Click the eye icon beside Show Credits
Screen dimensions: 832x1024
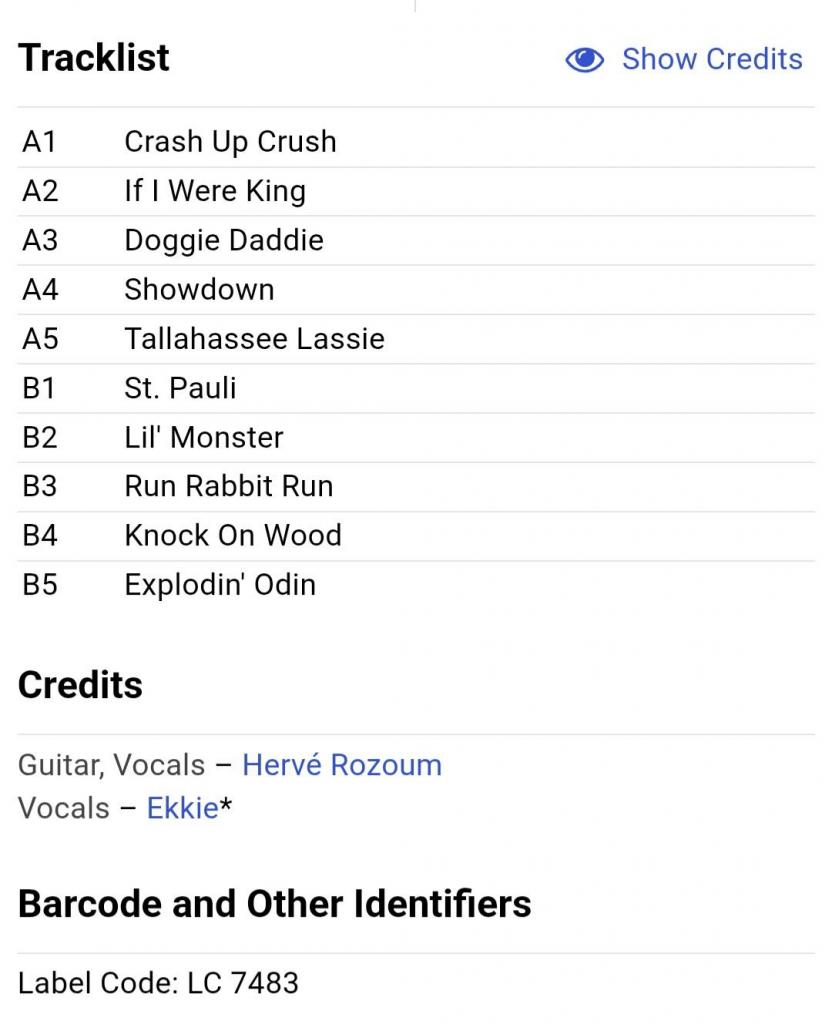click(585, 60)
